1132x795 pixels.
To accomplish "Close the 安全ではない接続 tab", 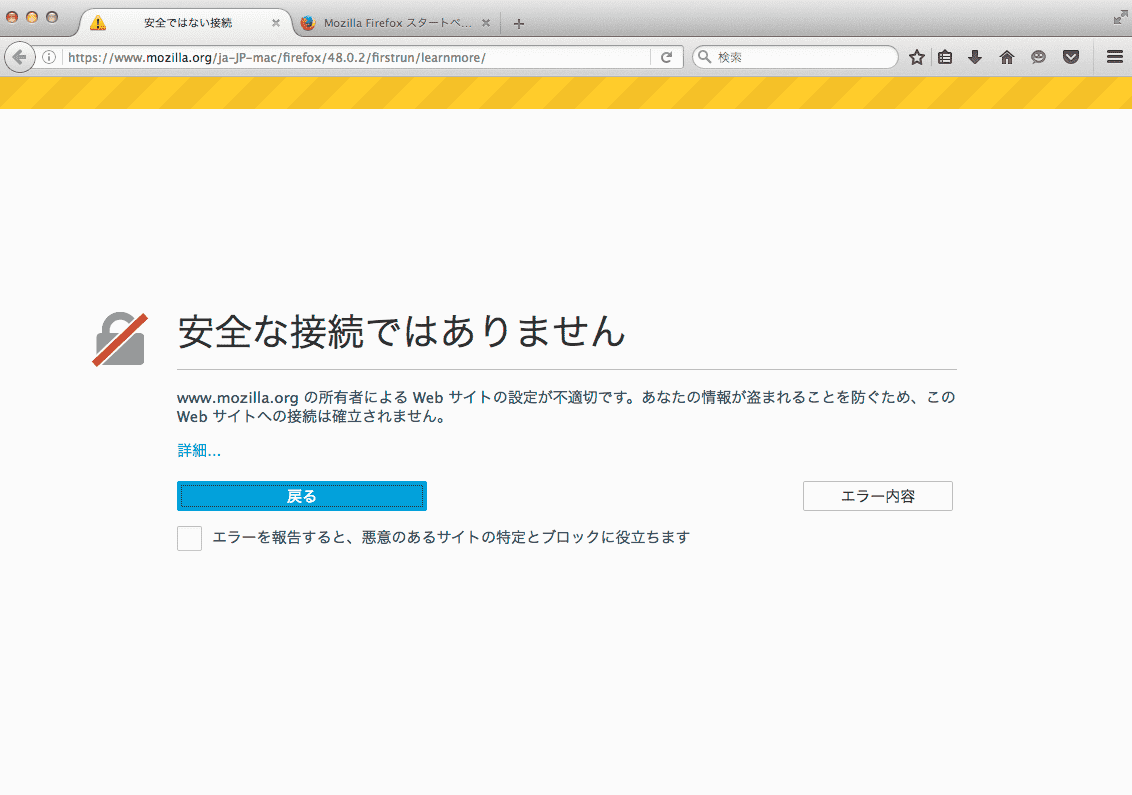I will [x=276, y=23].
